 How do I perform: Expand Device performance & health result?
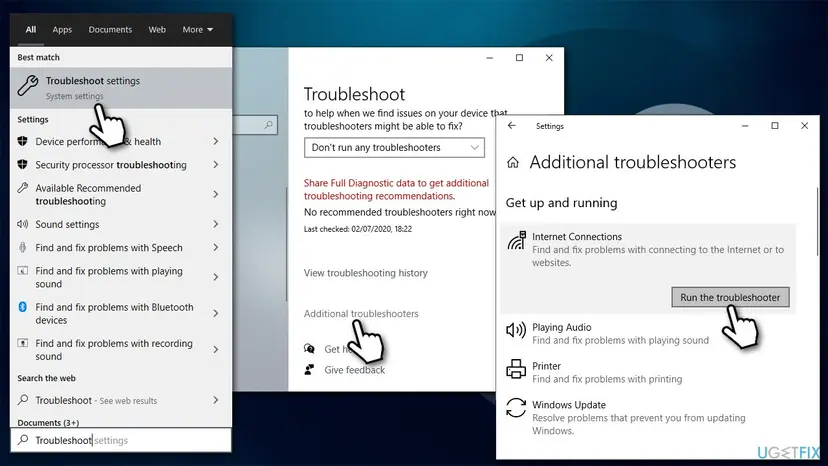click(x=215, y=141)
